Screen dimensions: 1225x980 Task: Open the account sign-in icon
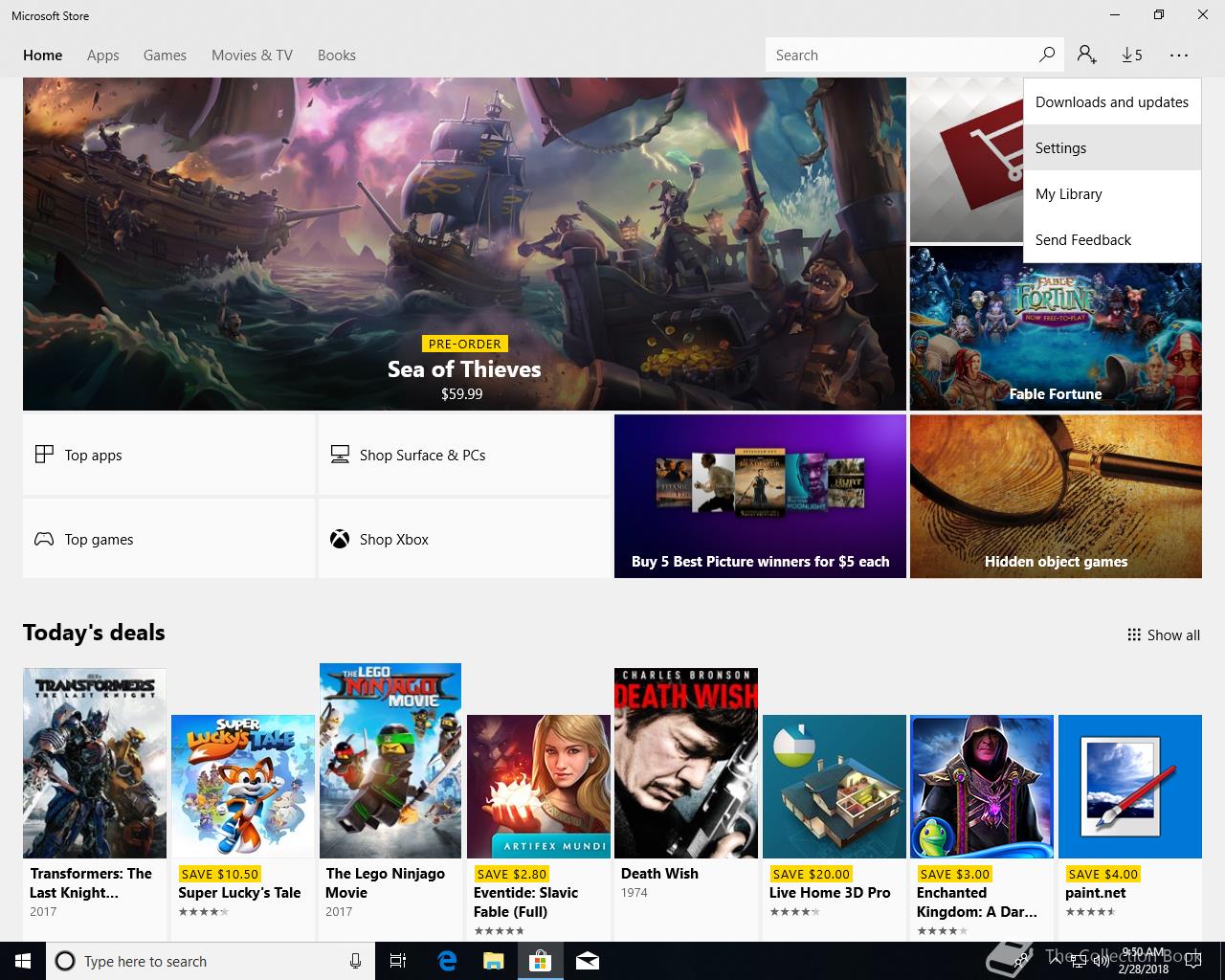tap(1086, 55)
